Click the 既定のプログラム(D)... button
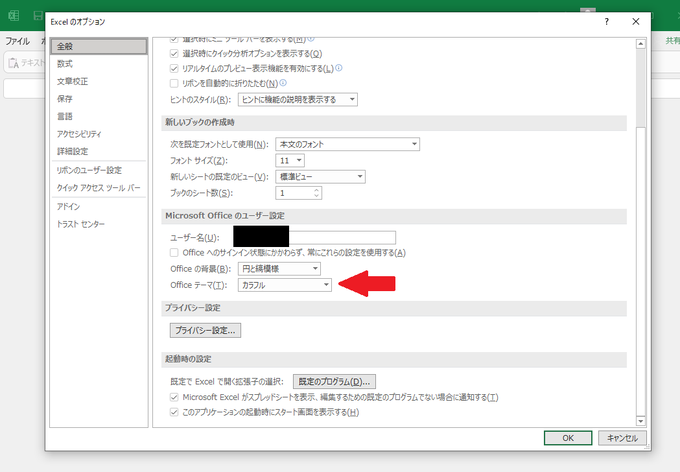The width and height of the screenshot is (680, 472). pyautogui.click(x=334, y=382)
